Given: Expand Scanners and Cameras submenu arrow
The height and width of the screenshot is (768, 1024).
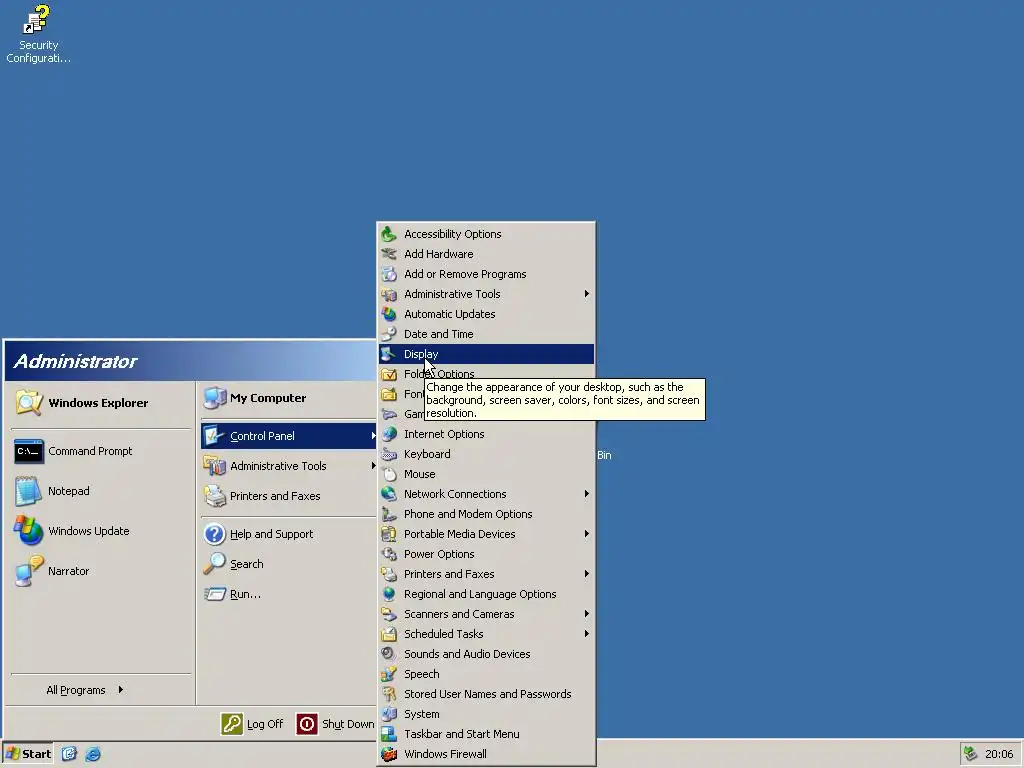Looking at the screenshot, I should pyautogui.click(x=586, y=614).
